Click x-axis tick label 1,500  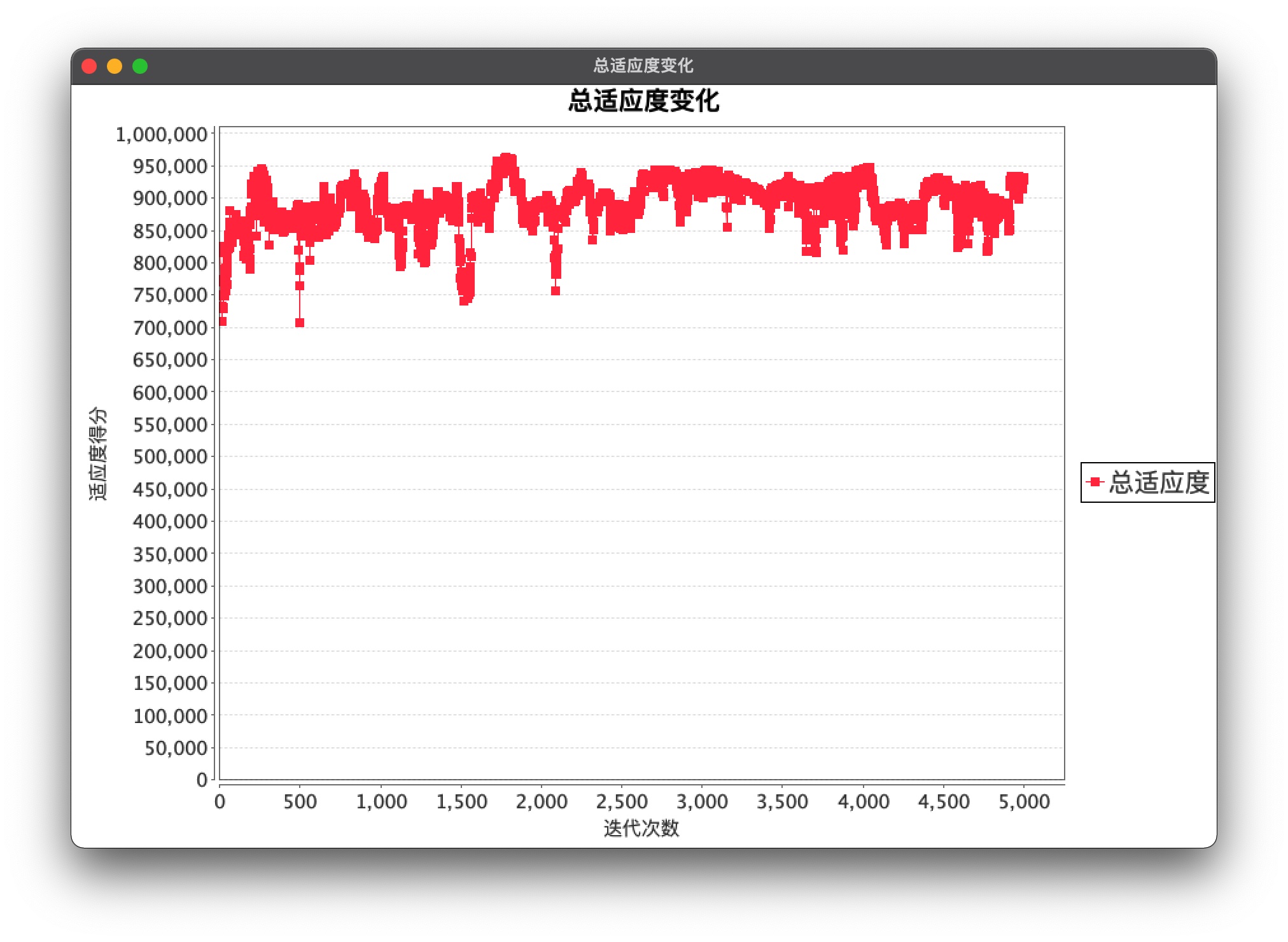coord(461,801)
